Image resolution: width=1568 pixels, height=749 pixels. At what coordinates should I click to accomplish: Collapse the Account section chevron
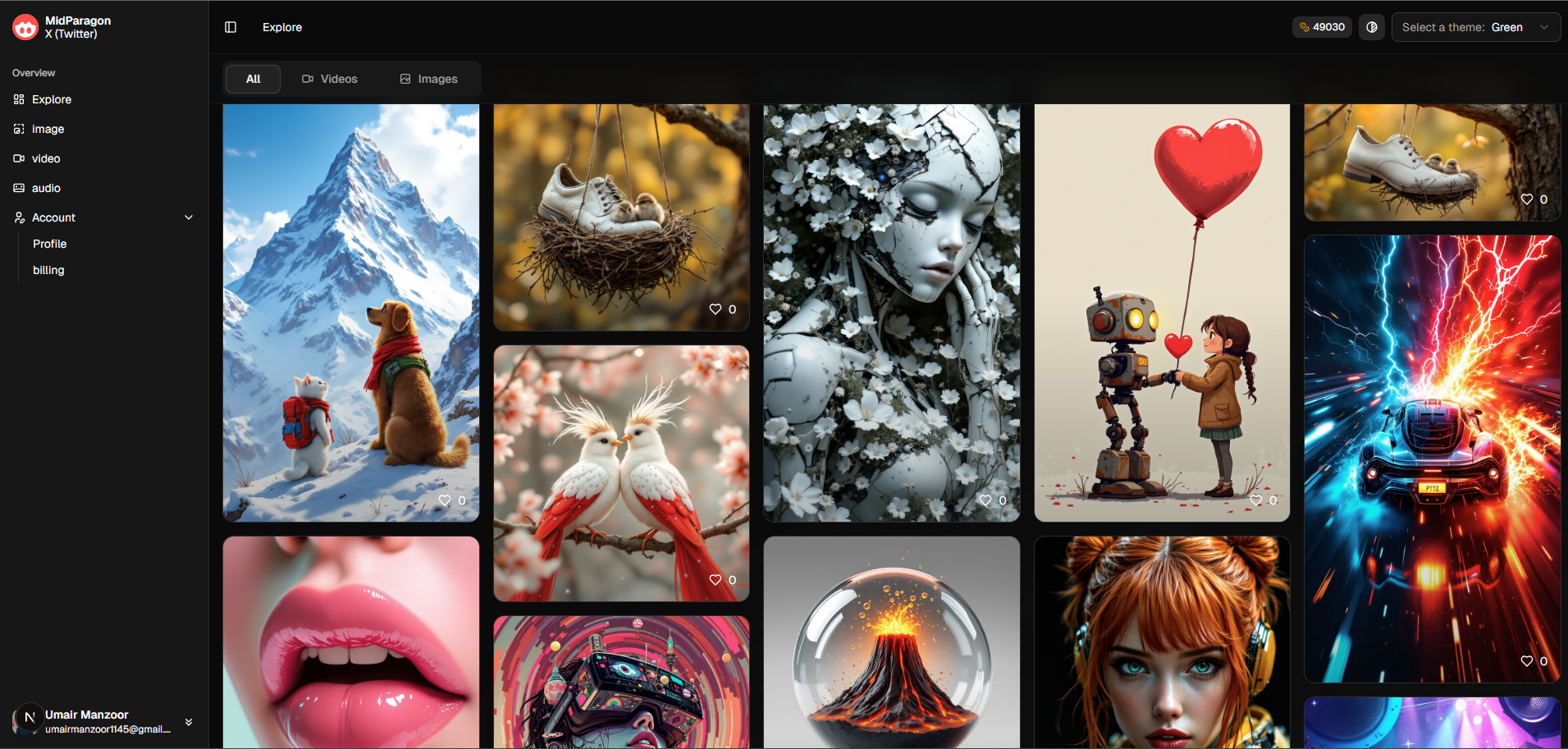coord(189,217)
